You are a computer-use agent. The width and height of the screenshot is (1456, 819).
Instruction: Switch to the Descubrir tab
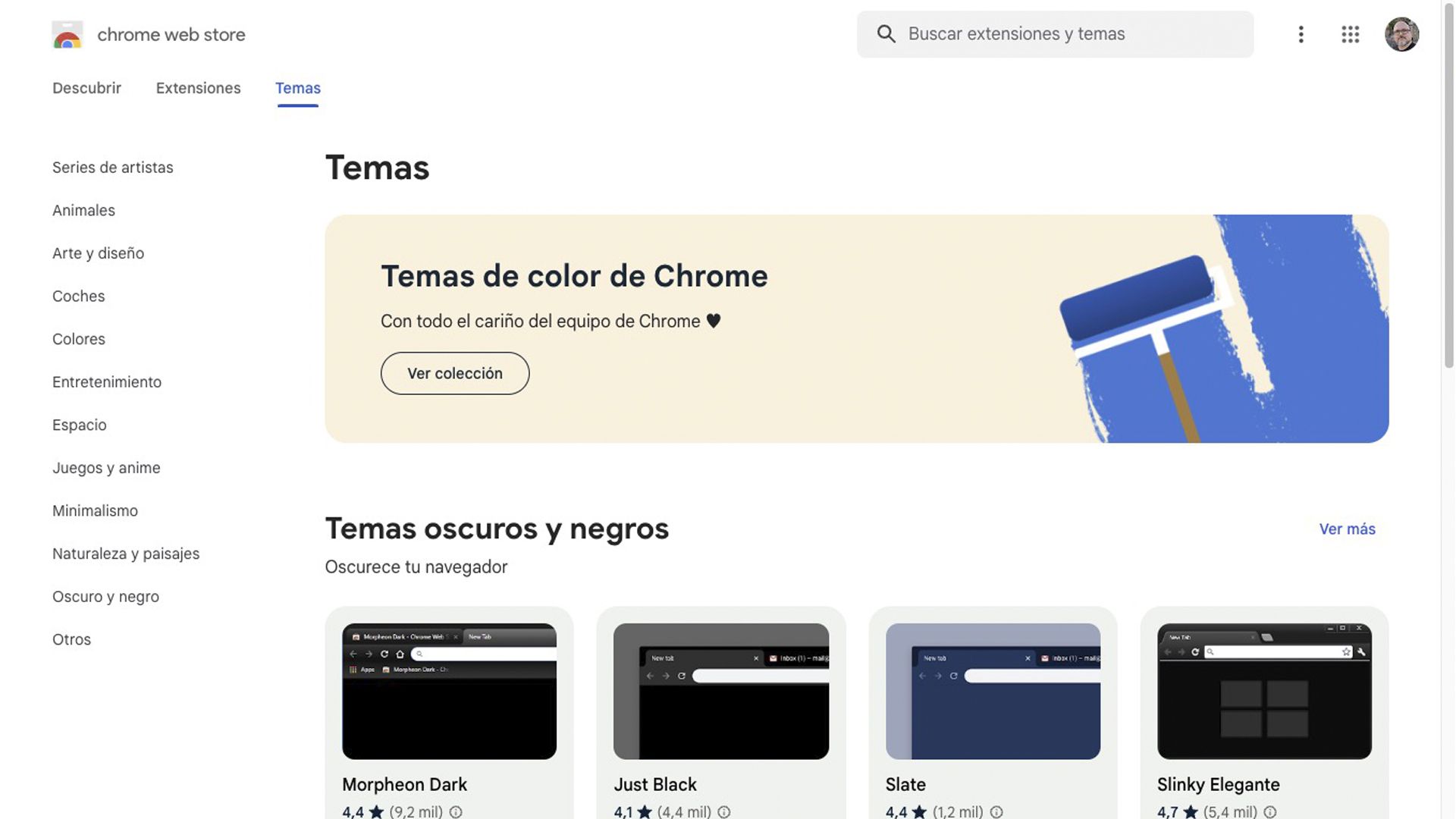tap(86, 88)
